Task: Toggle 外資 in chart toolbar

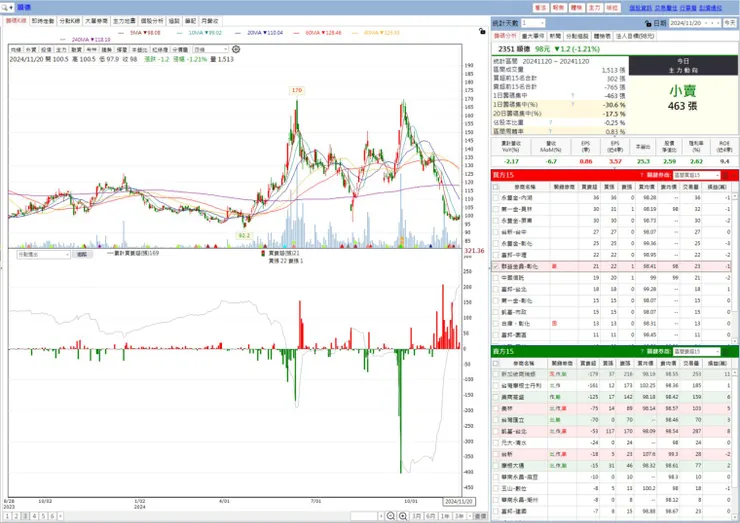Action: 31,50
